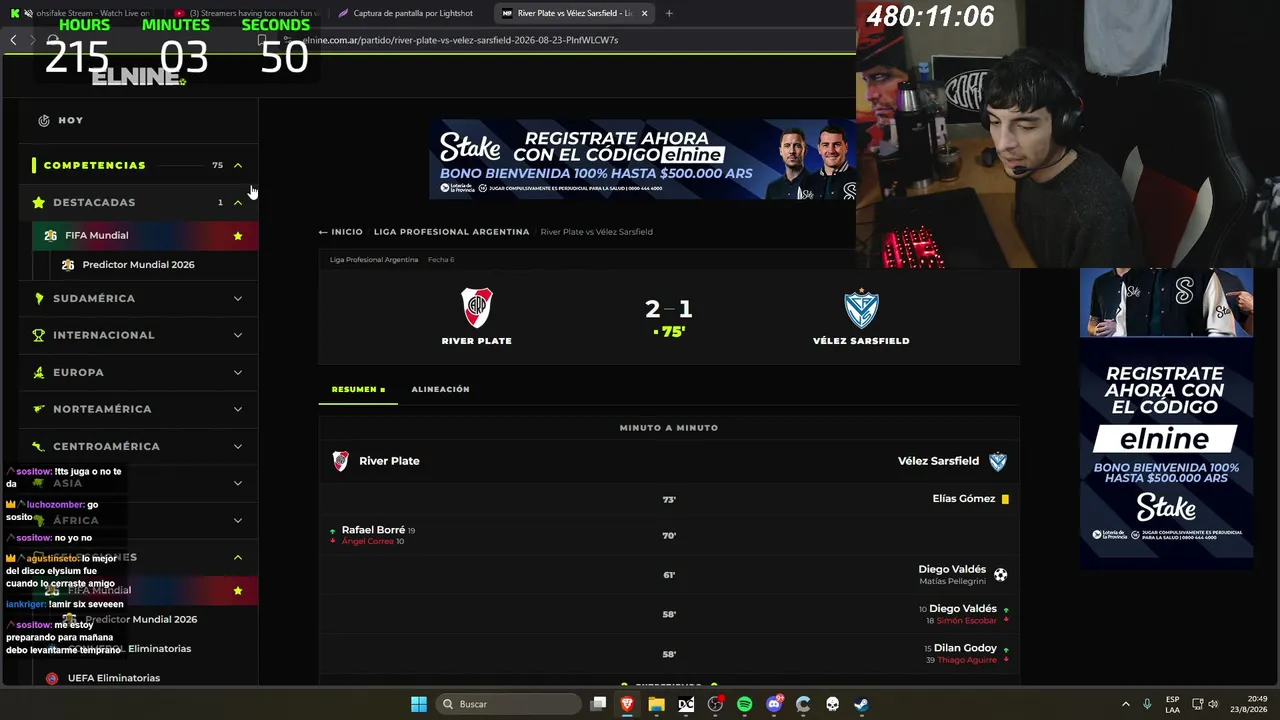The image size is (1280, 720).
Task: Expand the Sudamérica section
Action: [x=238, y=298]
